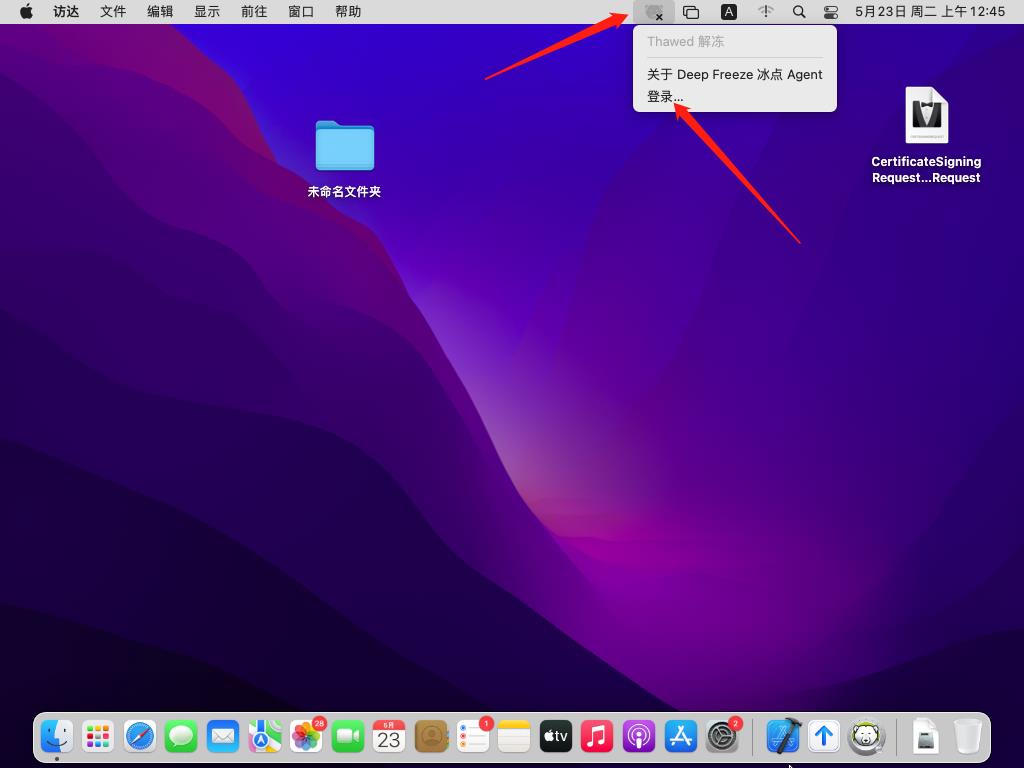Image resolution: width=1024 pixels, height=768 pixels.
Task: Select 登录... in the Deep Freeze menu
Action: click(665, 97)
